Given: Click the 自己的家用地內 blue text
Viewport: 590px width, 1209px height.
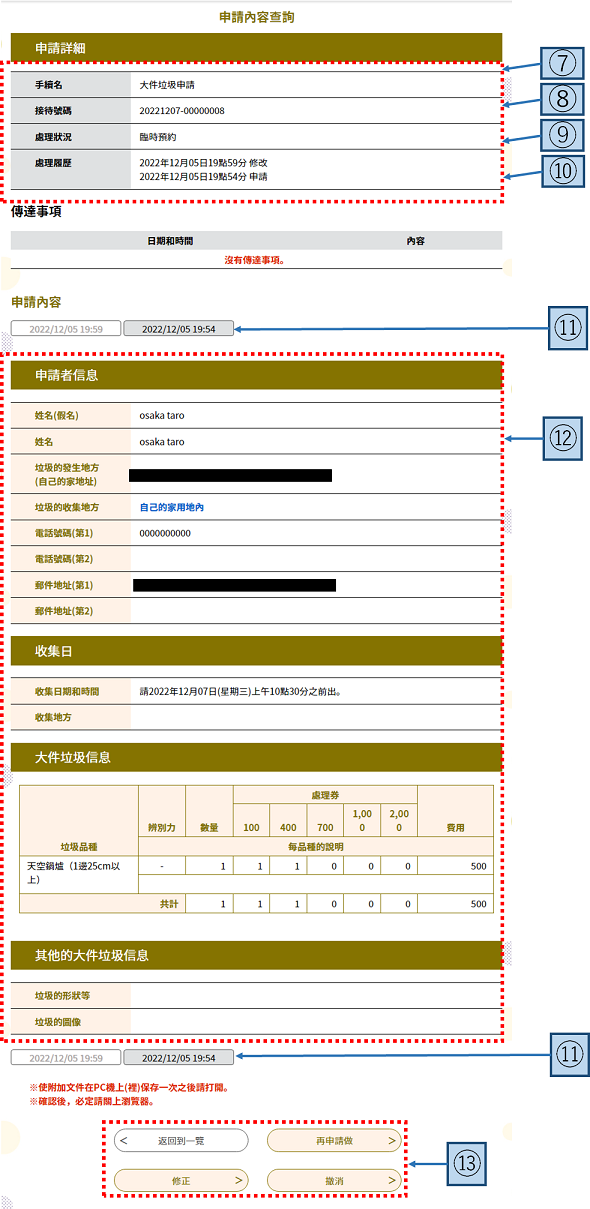Looking at the screenshot, I should pos(172,507).
